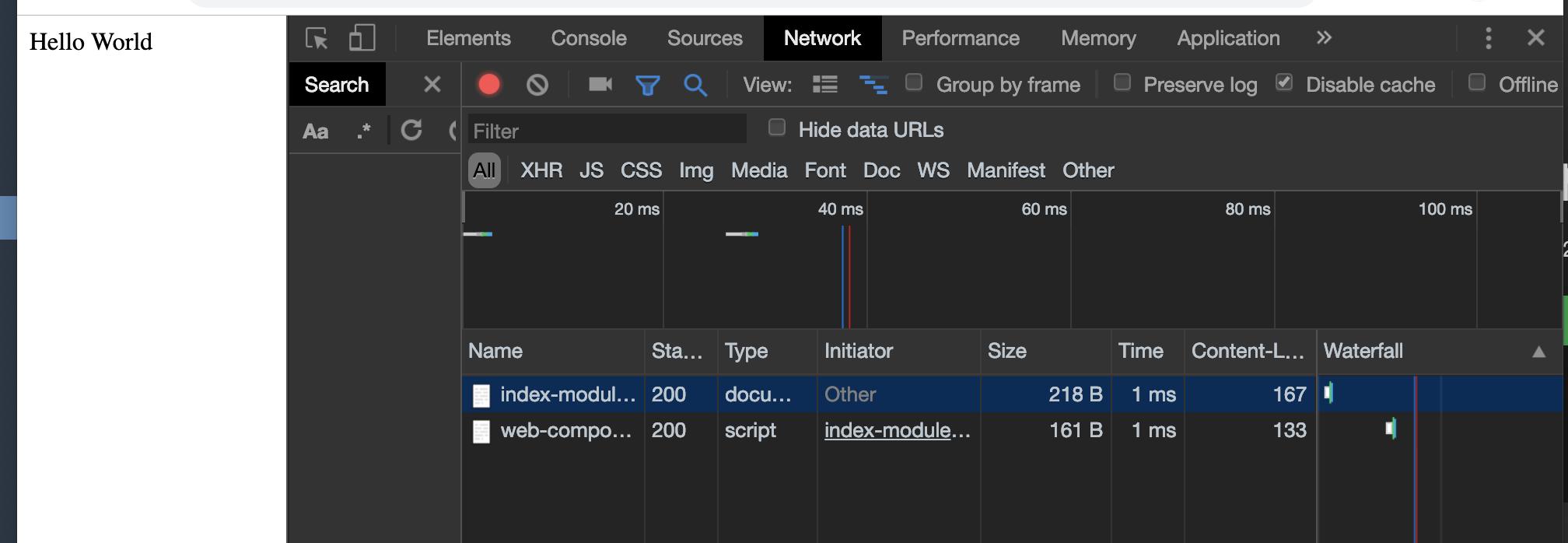Filter requests by Img
1568x543 pixels.
click(x=696, y=170)
